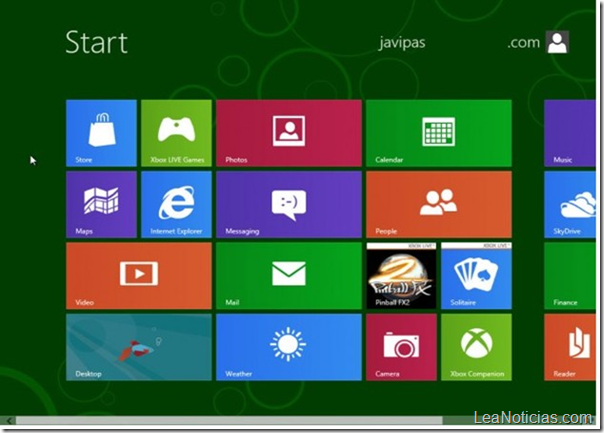
Task: Open the Weather tile
Action: coord(289,347)
